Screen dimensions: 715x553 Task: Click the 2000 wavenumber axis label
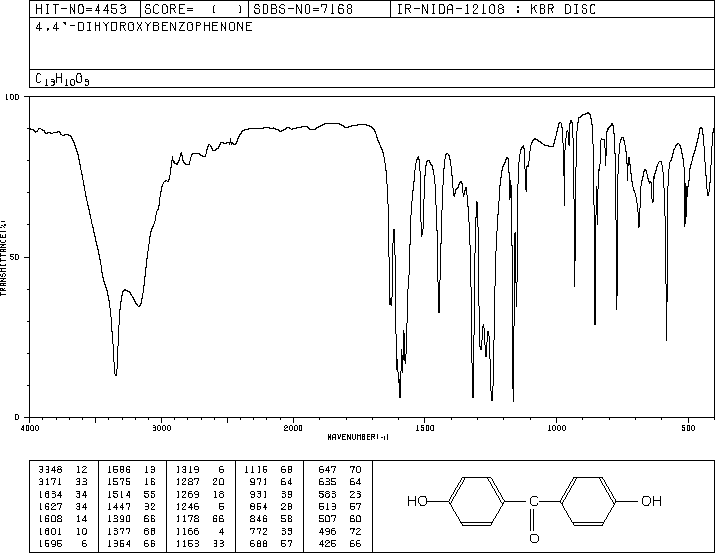coord(293,428)
